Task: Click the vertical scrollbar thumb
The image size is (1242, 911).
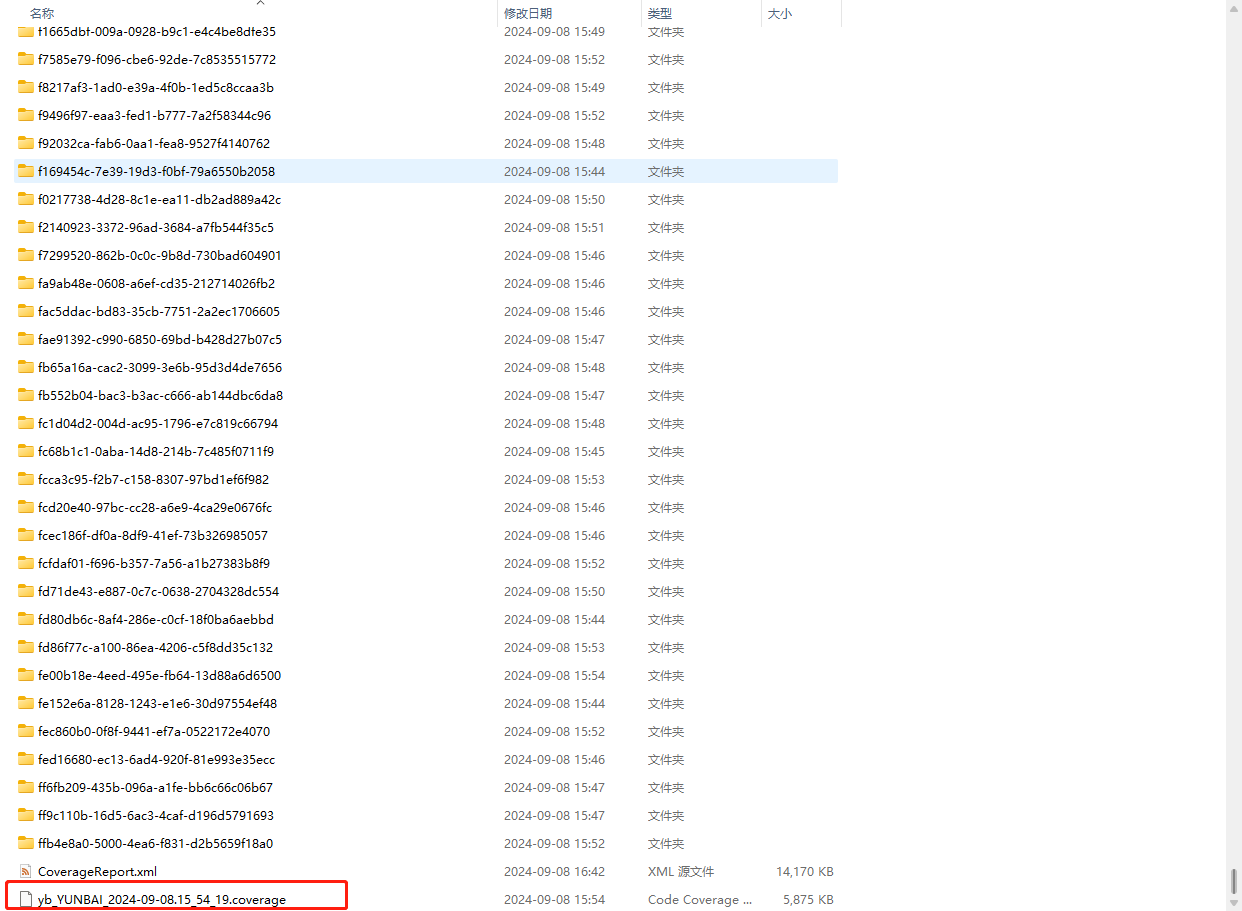Action: tap(1233, 882)
